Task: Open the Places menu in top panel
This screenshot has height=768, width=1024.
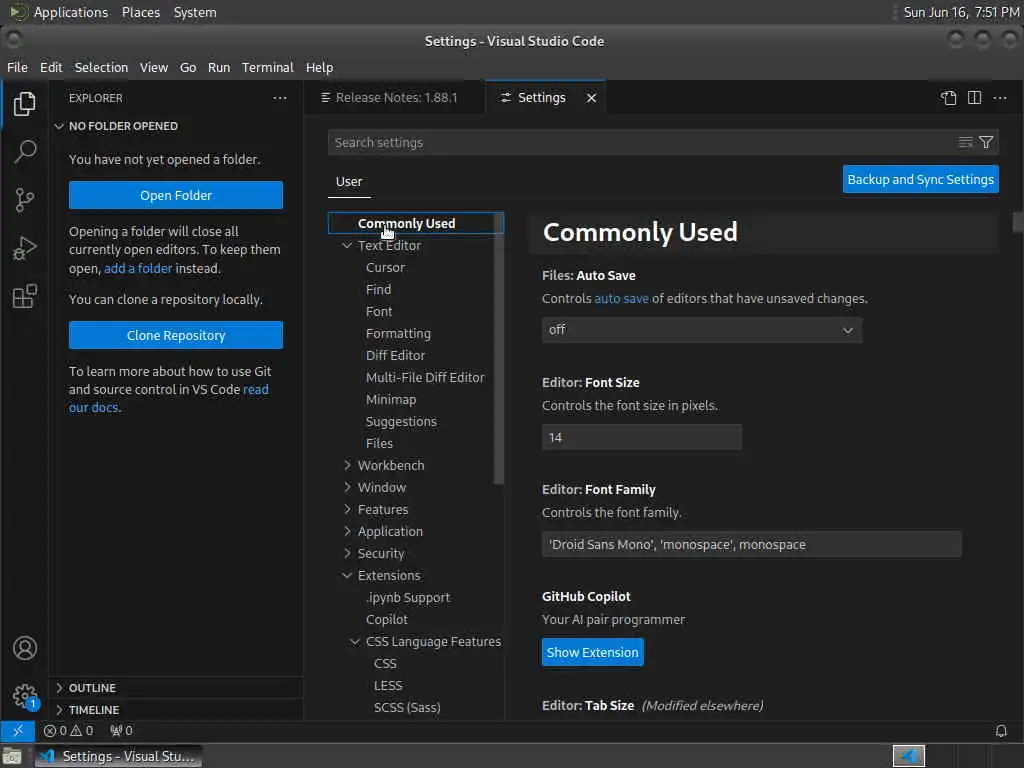Action: (x=140, y=12)
